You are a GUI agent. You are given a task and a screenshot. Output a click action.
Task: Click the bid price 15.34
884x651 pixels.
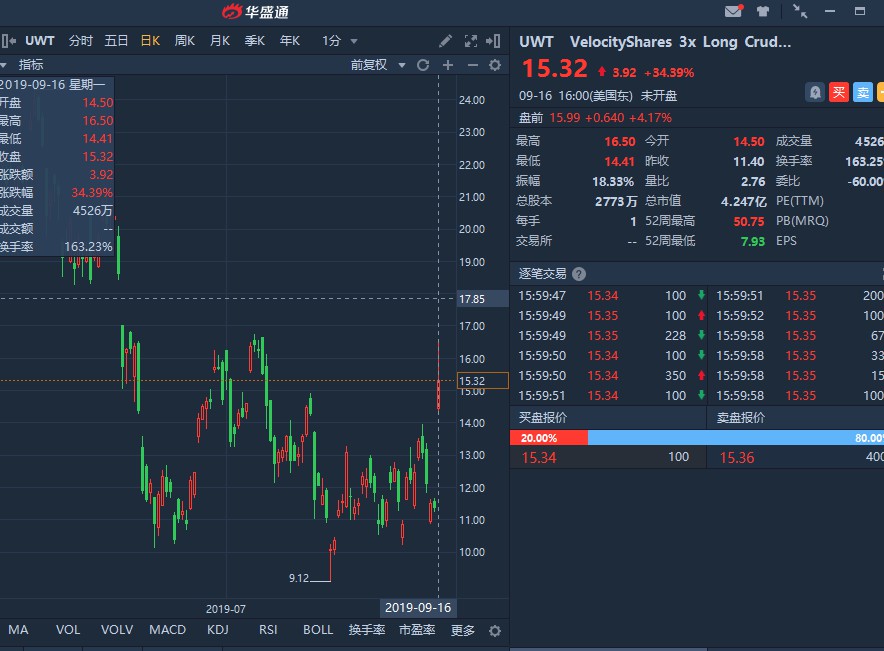pyautogui.click(x=538, y=458)
